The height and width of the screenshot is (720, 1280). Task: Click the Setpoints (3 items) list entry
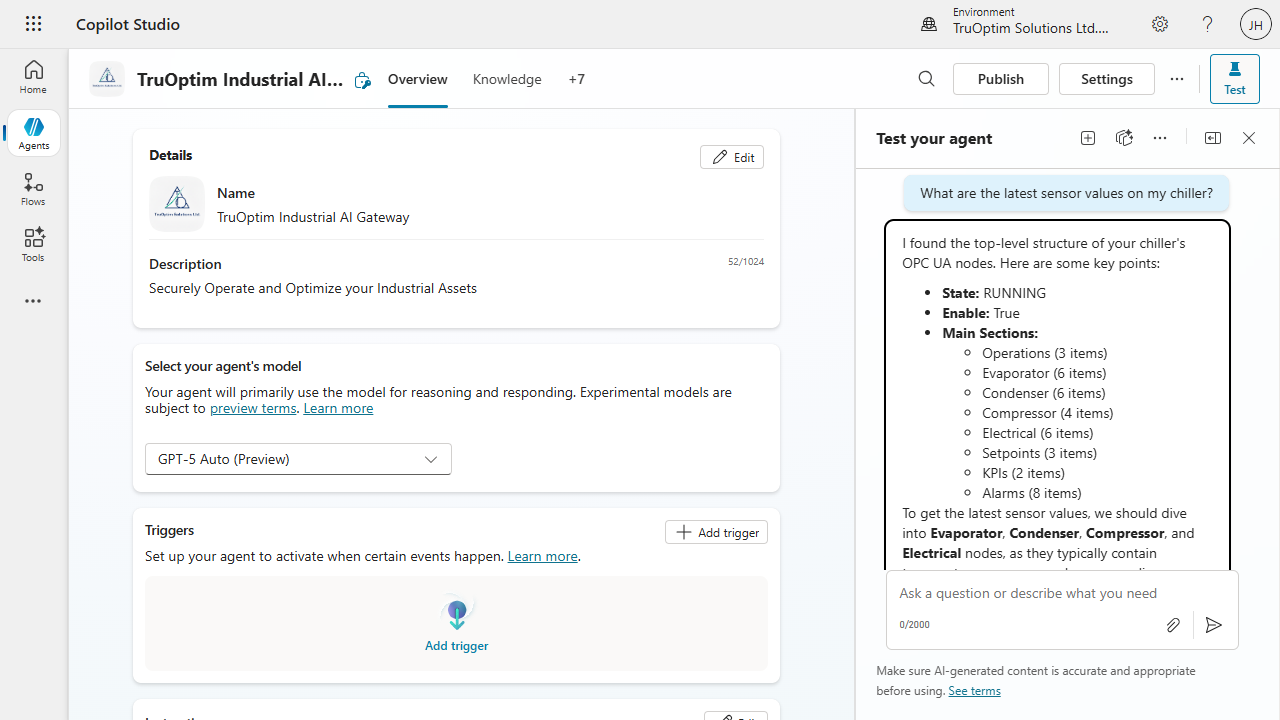coord(1040,453)
